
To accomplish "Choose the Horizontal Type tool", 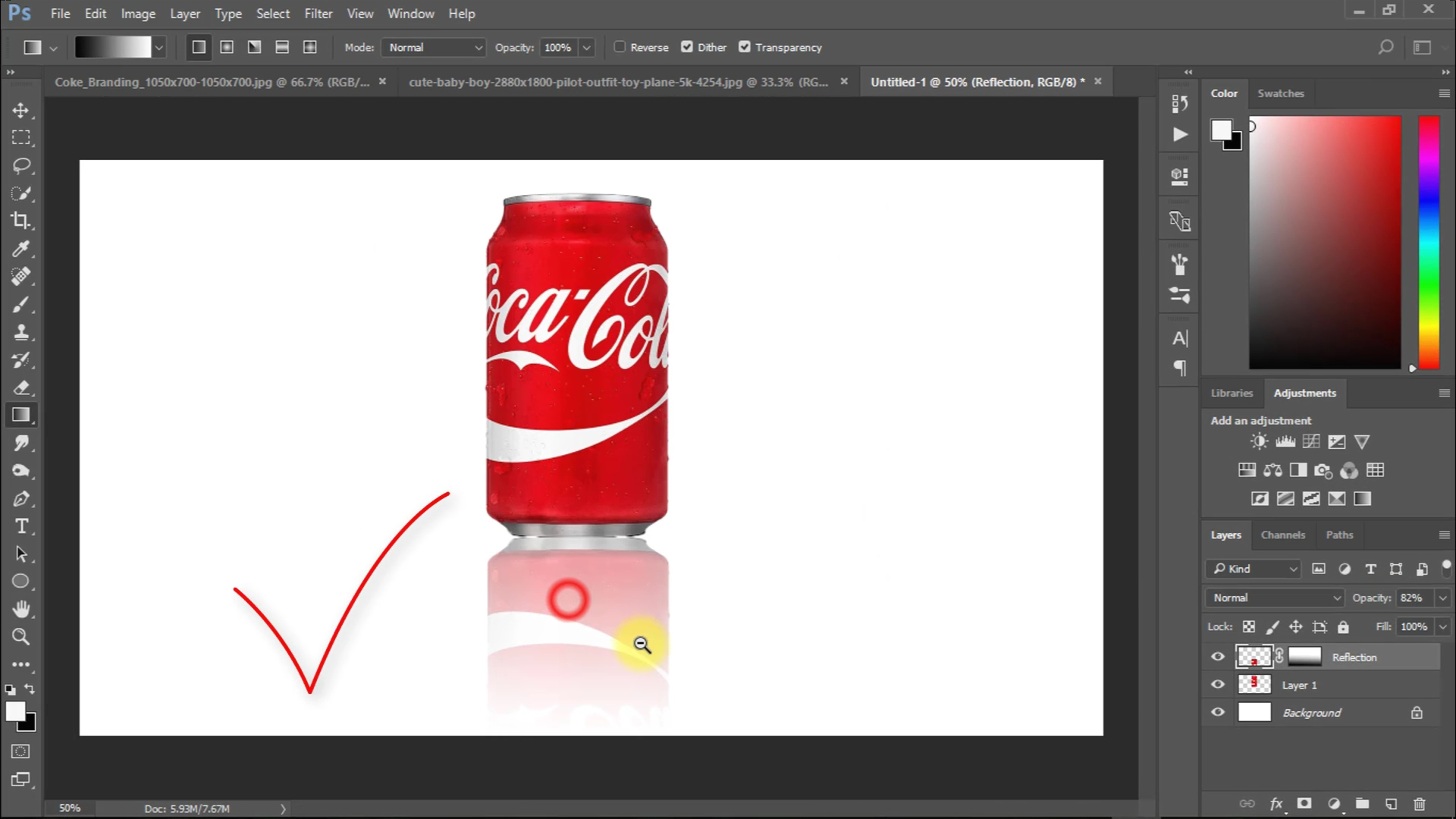I will pos(21,526).
